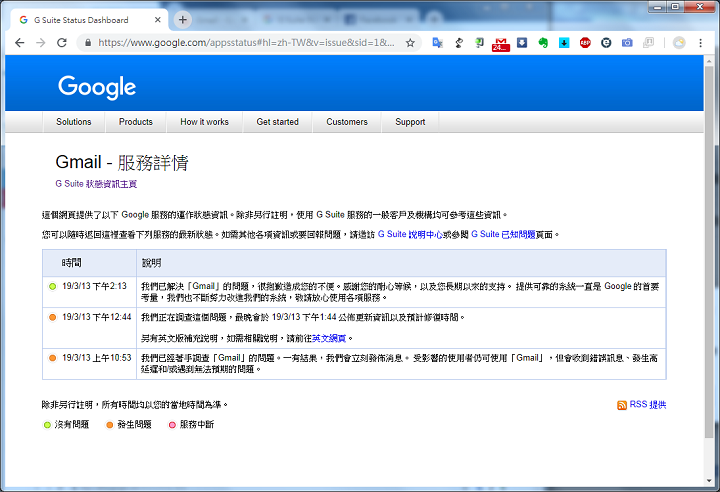The height and width of the screenshot is (492, 720).
Task: Click the 19/3/13 上午10:53 timestamp
Action: [x=96, y=358]
